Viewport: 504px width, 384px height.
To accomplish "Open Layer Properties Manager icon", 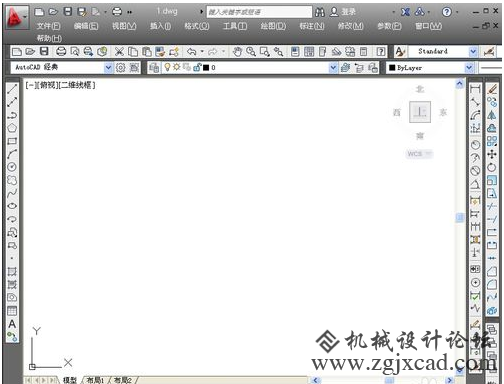I will [x=154, y=68].
